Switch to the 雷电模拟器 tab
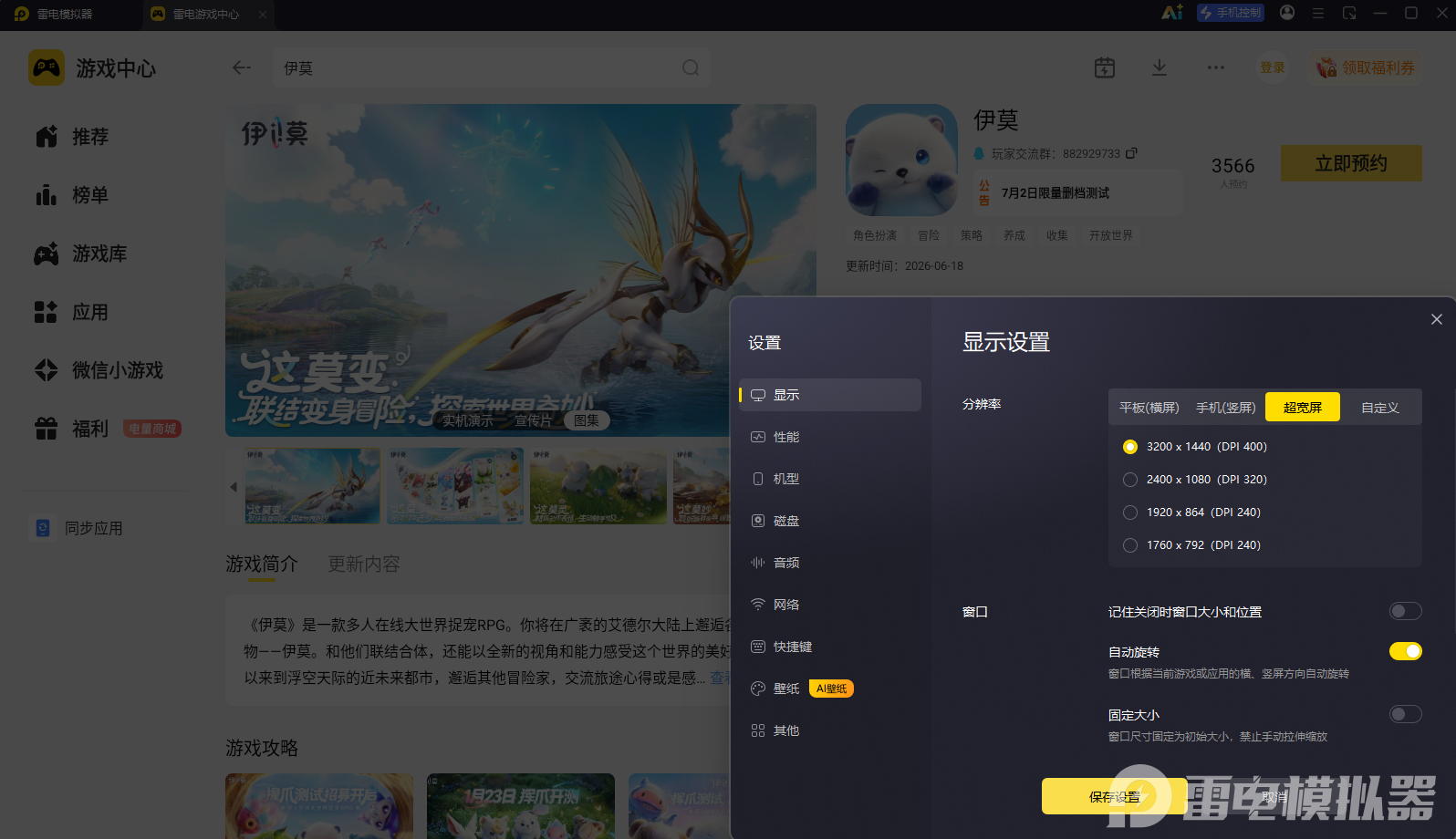 (71, 14)
